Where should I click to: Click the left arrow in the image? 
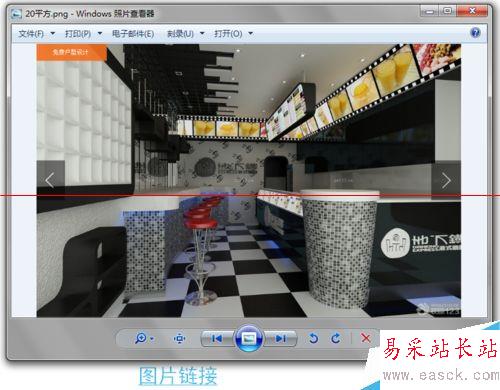(x=50, y=180)
